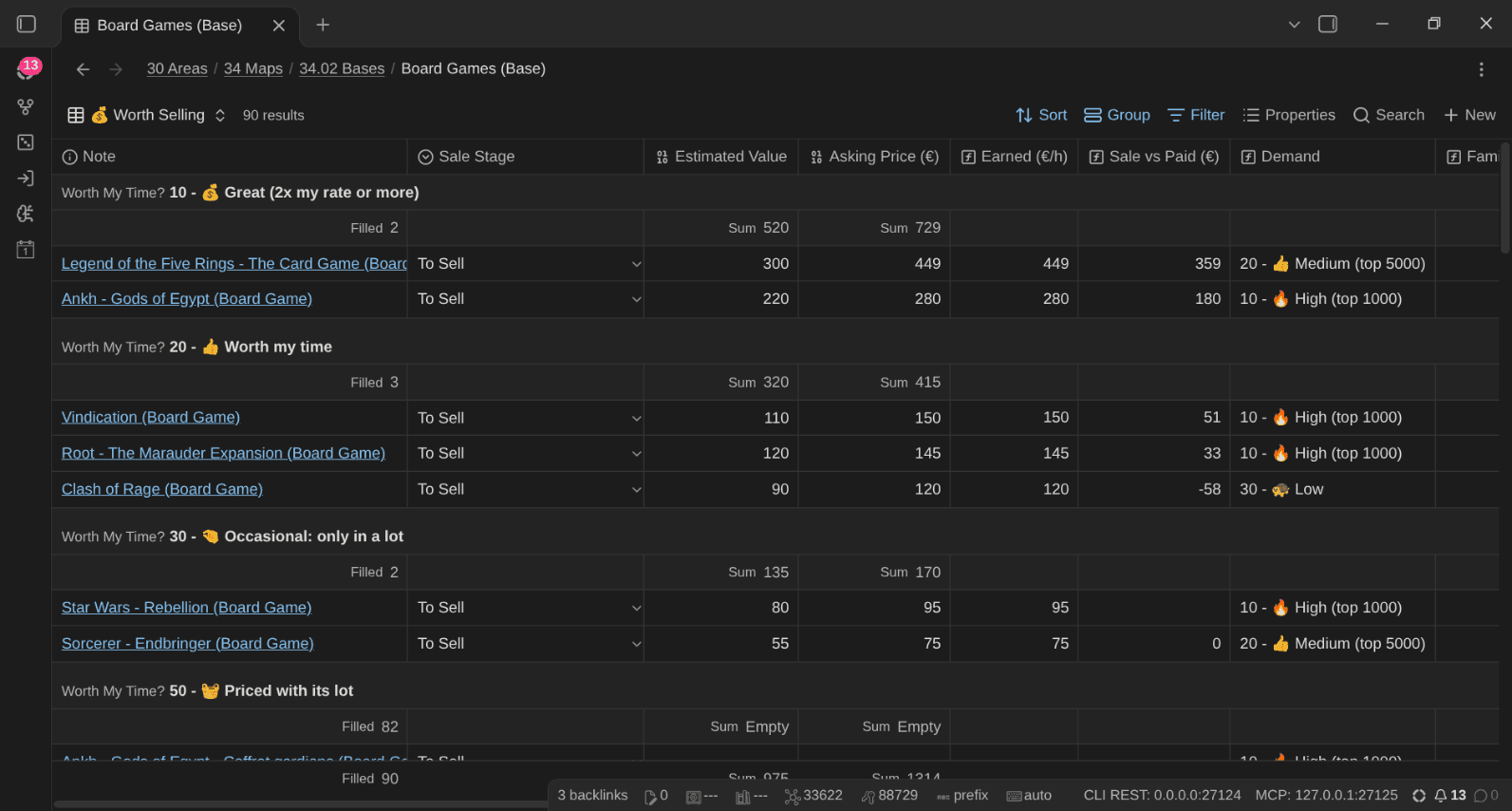
Task: Open graph view from the ribbon
Action: (x=26, y=106)
